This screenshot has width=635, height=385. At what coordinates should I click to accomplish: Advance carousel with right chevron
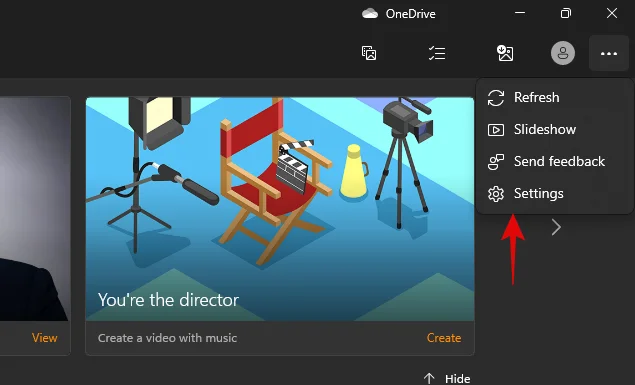(x=556, y=227)
